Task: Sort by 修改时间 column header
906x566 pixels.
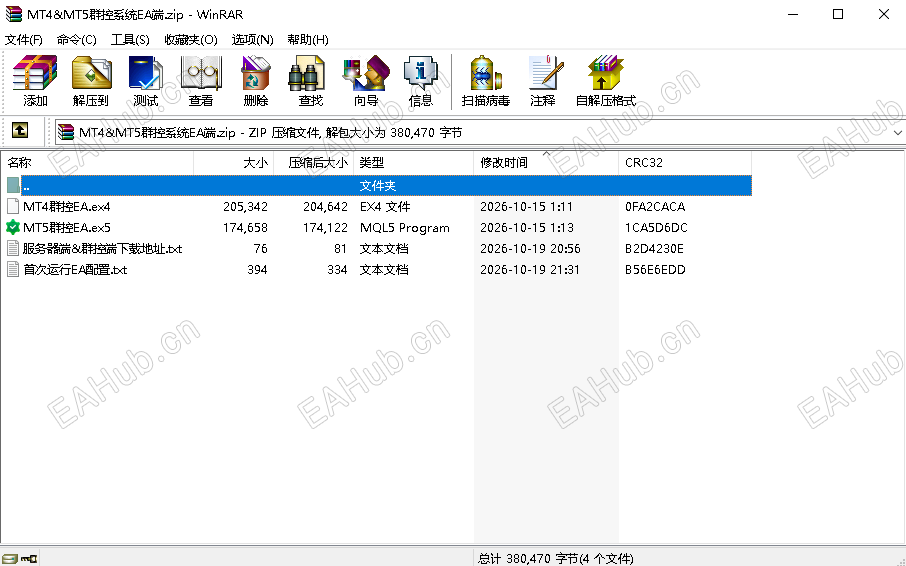Action: click(x=546, y=163)
